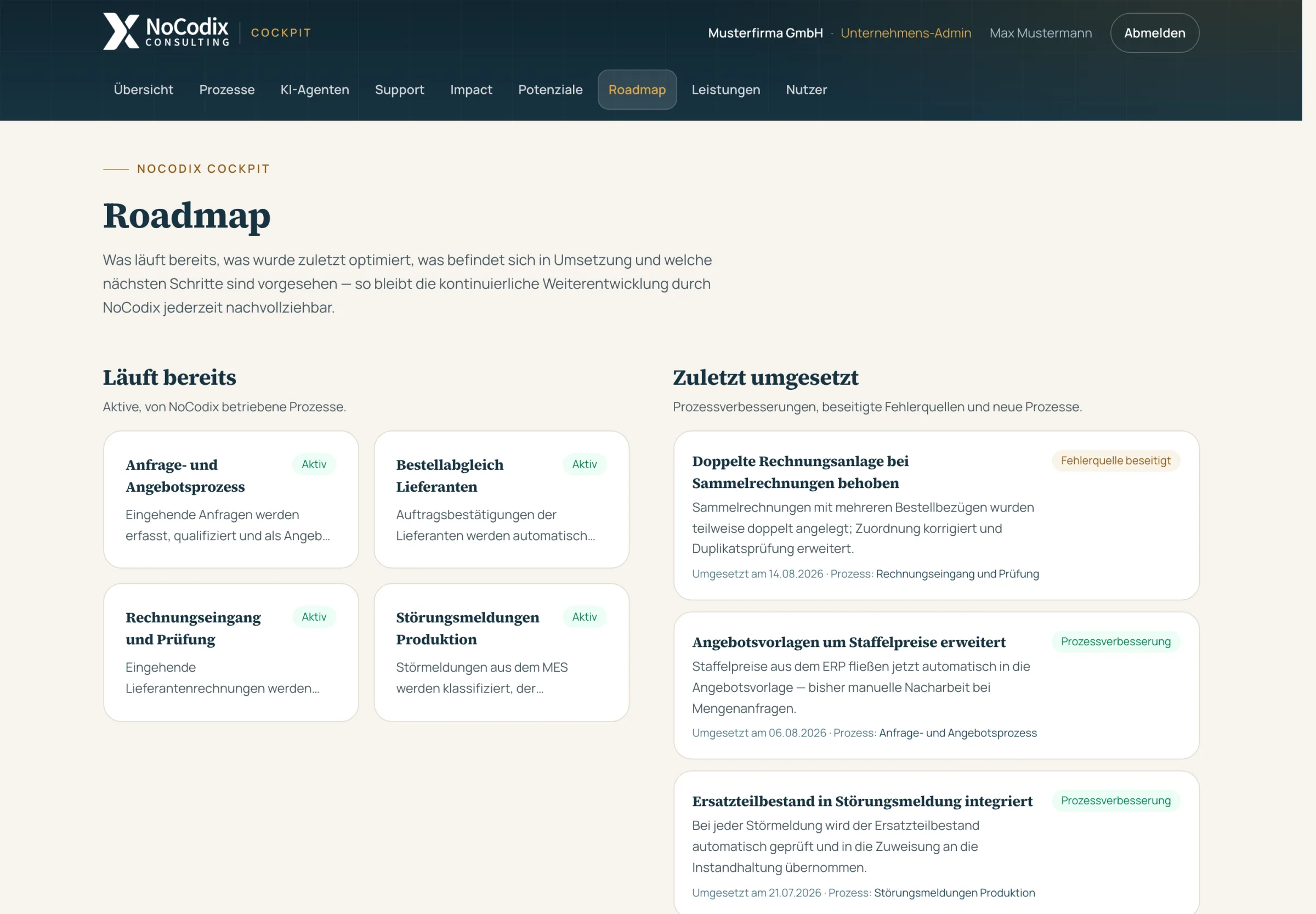The height and width of the screenshot is (914, 1316).
Task: Click the Zuletzt umgesetzt section heading
Action: click(x=765, y=377)
